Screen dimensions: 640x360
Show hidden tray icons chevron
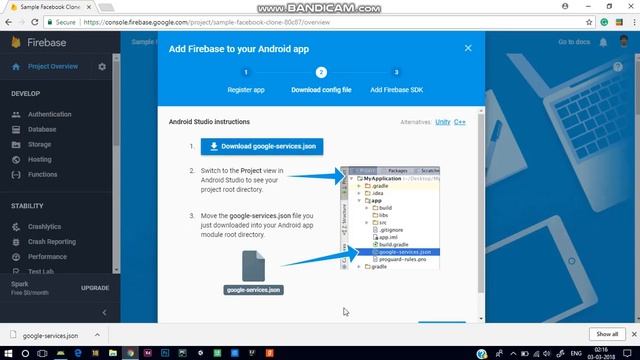pyautogui.click(x=513, y=353)
